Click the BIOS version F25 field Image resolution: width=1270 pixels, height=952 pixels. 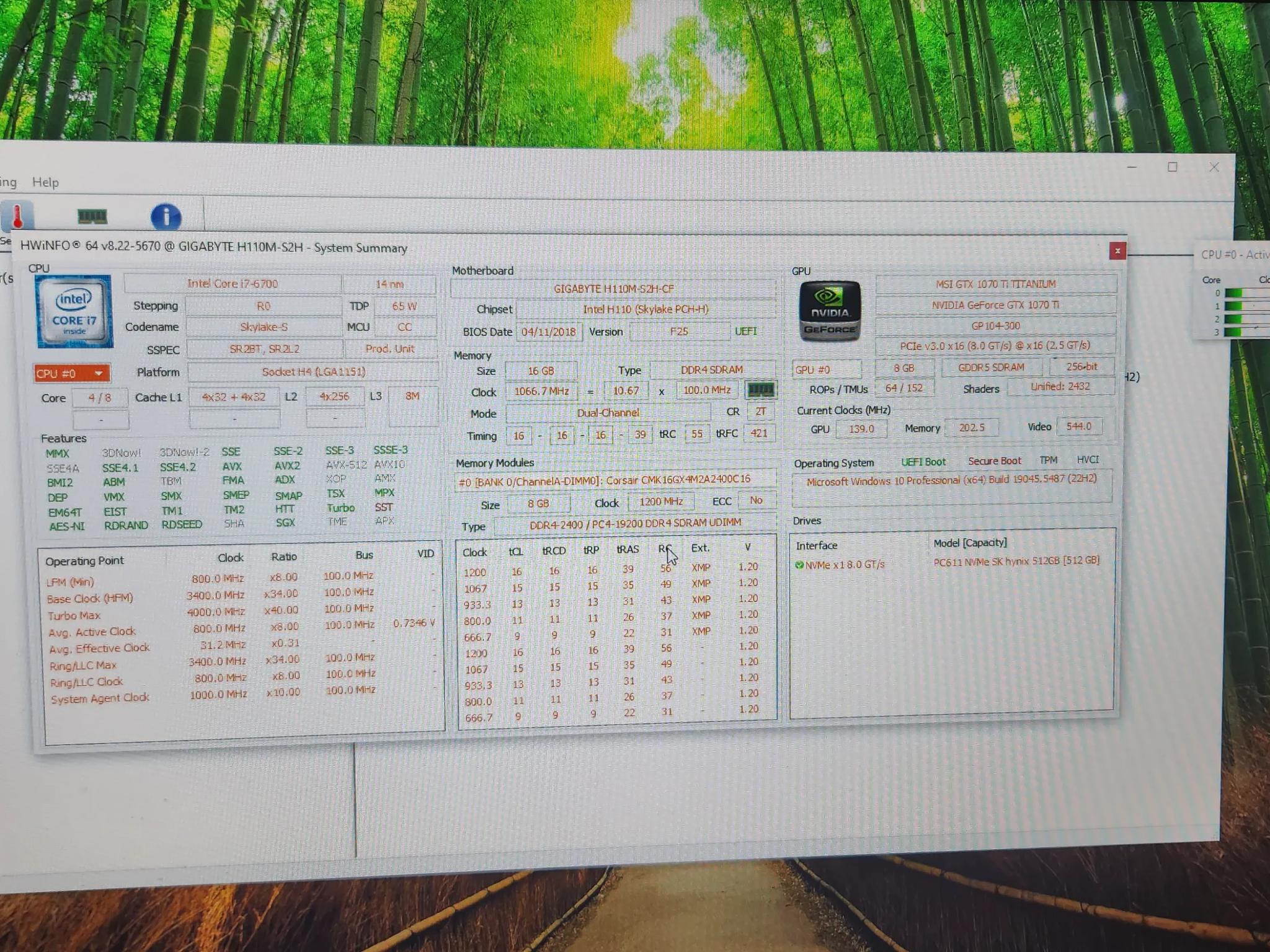[x=679, y=332]
